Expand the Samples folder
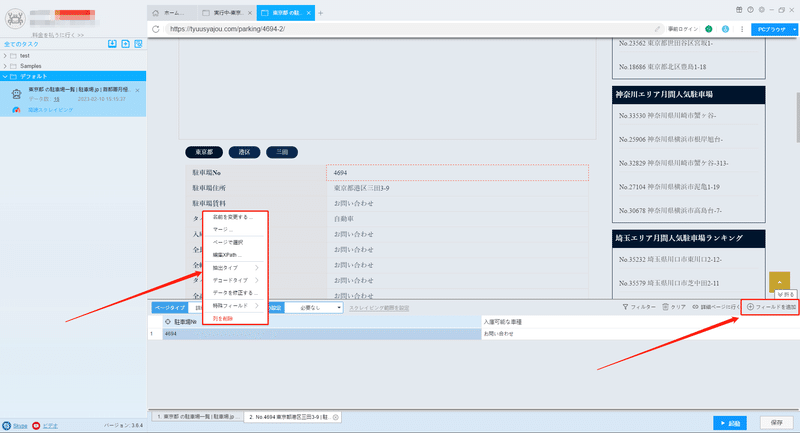This screenshot has height=433, width=800. (x=5, y=66)
